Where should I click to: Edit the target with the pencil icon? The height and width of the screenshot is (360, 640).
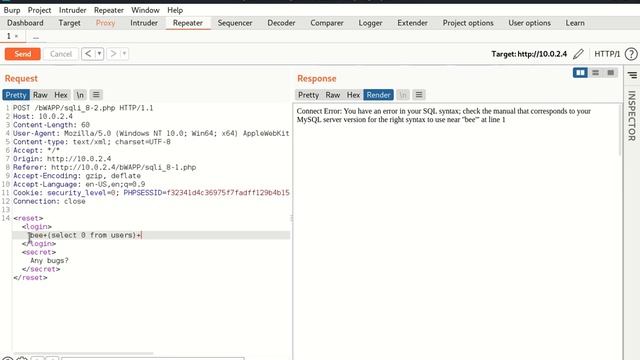pyautogui.click(x=578, y=54)
